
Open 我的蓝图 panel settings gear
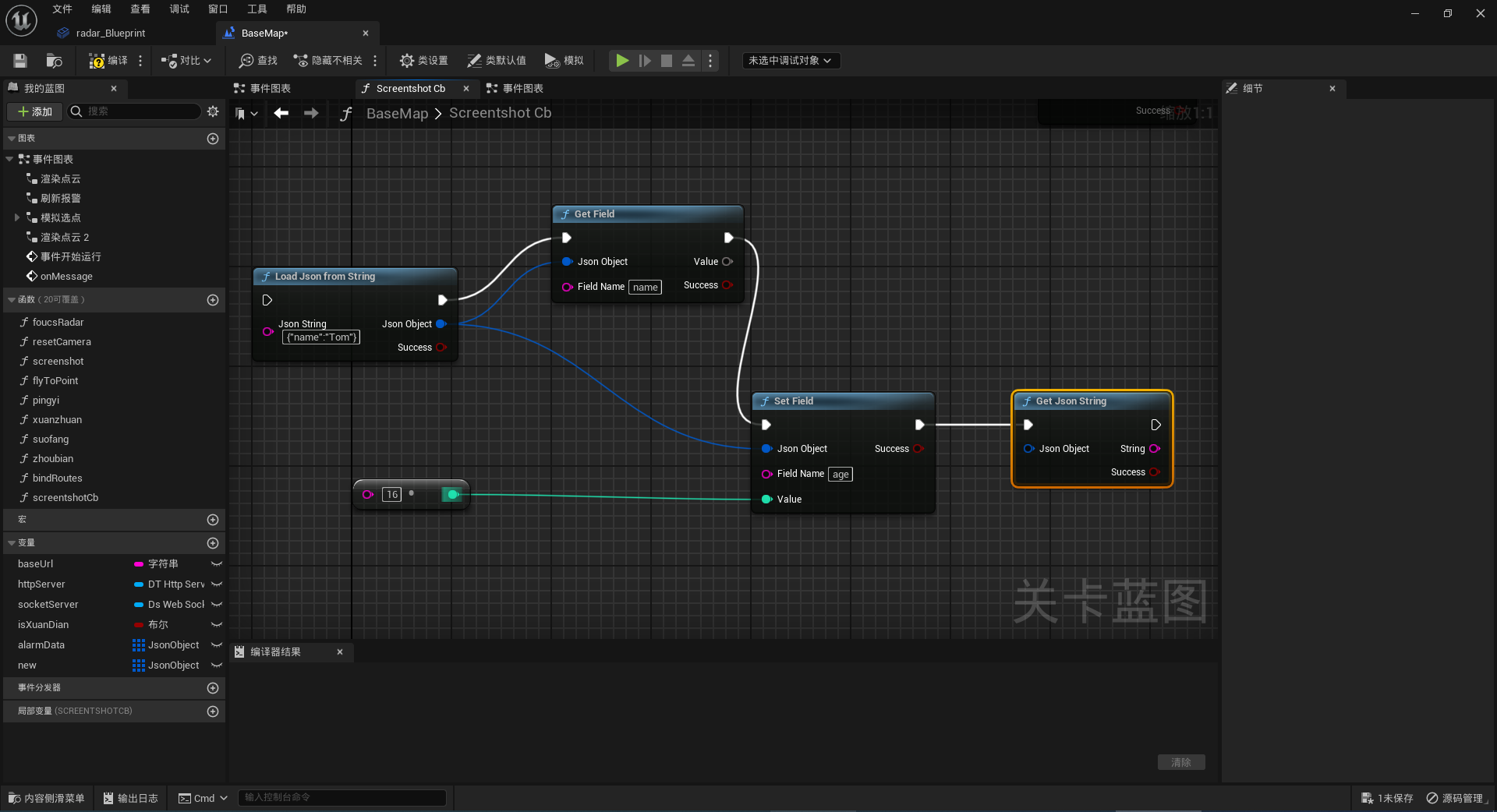(x=213, y=111)
